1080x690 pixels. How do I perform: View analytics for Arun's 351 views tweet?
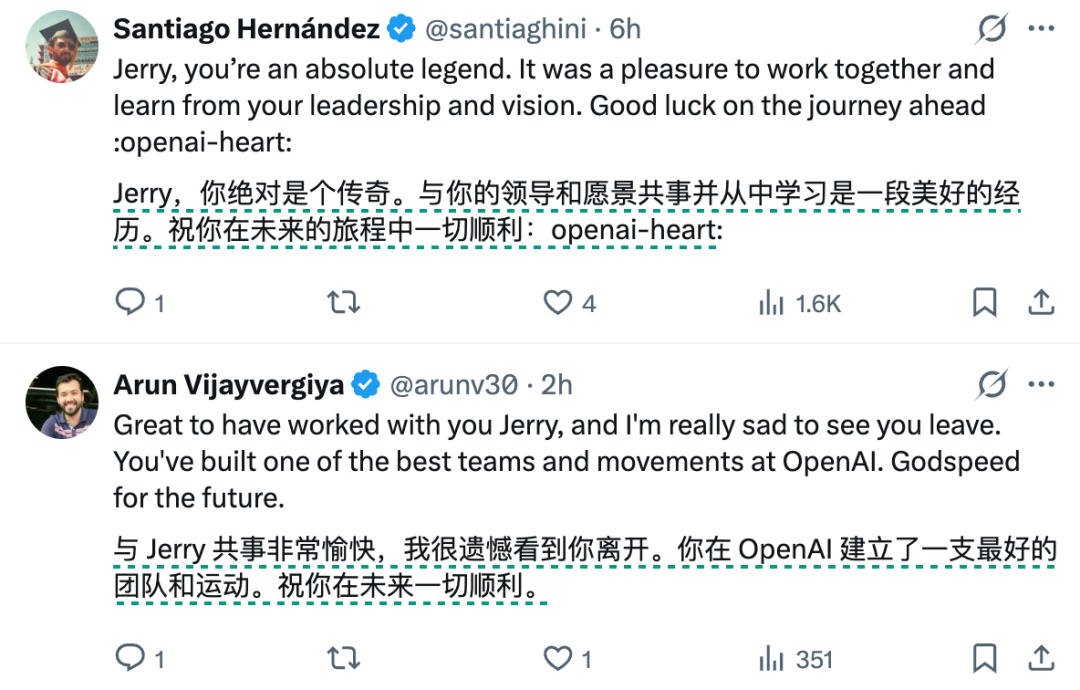773,658
